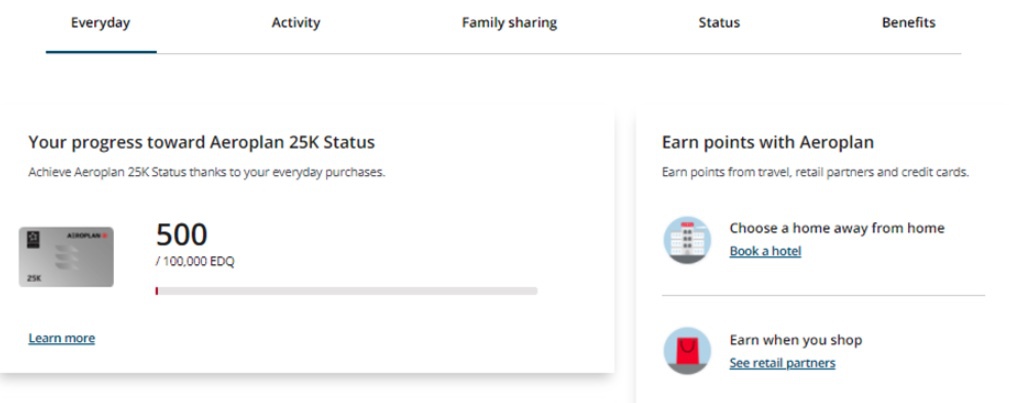Click the Aeroplan 25K card image
Screen dimensions: 1009x403
(66, 257)
